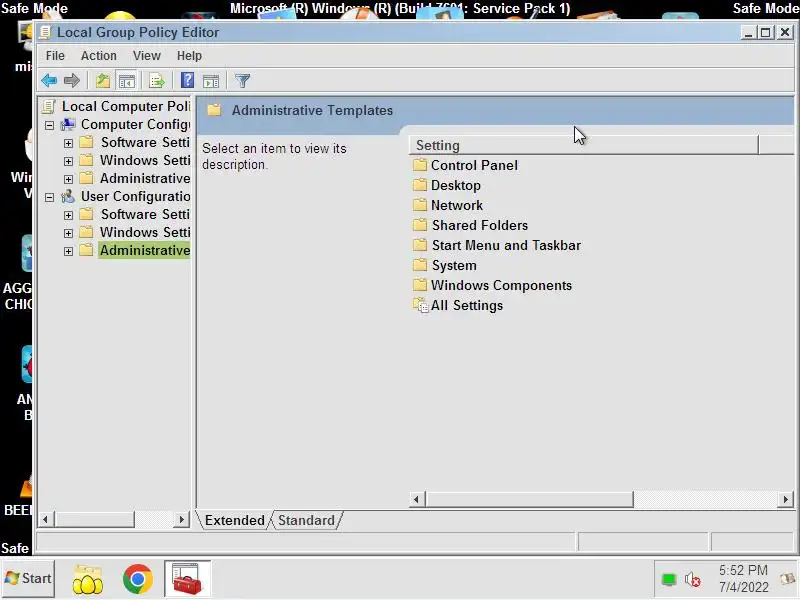Viewport: 800px width, 600px height.
Task: Collapse the User Configuration node
Action: (49, 197)
